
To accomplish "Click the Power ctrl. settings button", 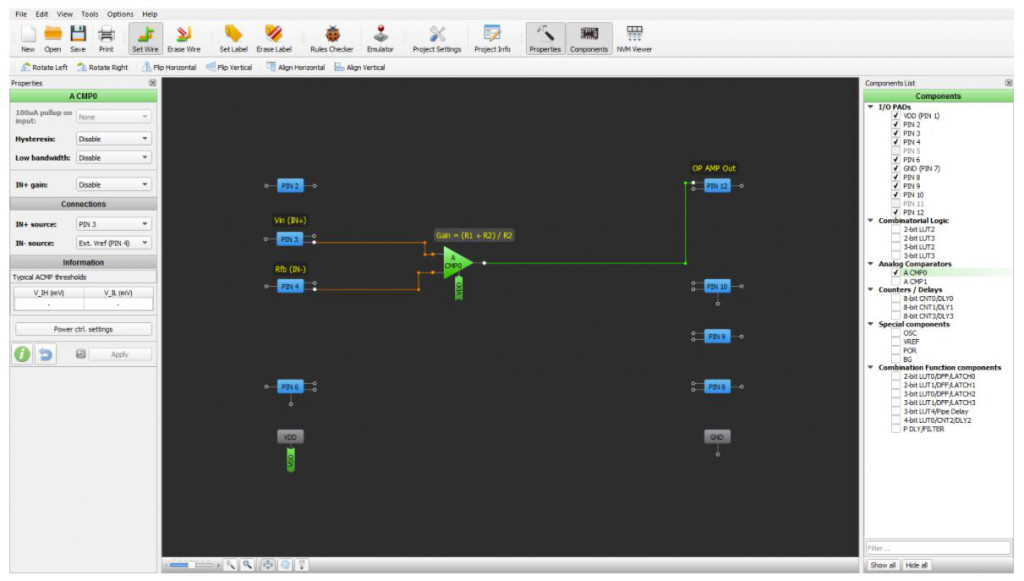I will 83,329.
